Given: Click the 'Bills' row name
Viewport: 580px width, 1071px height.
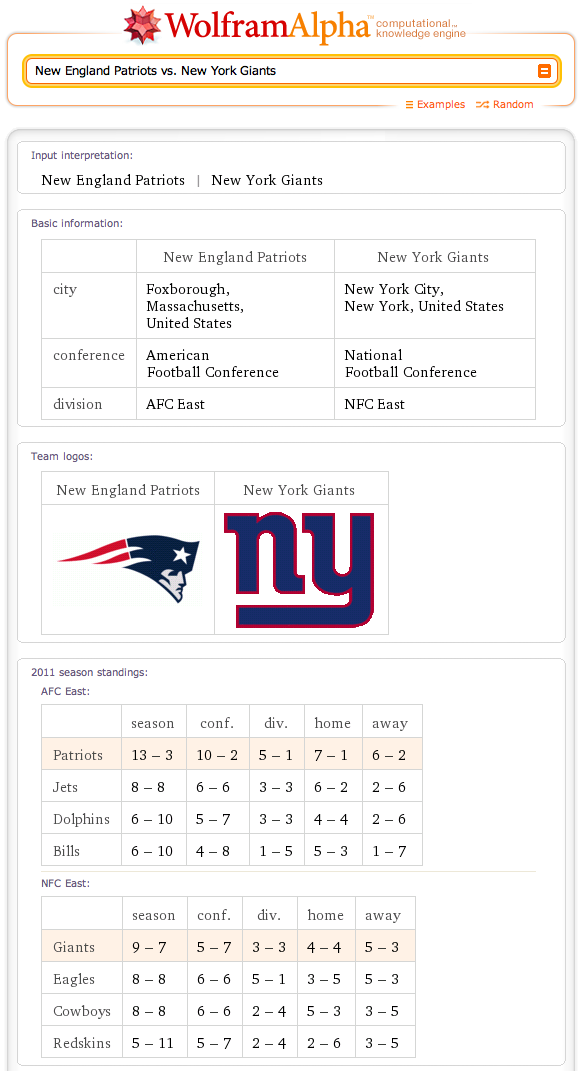Looking at the screenshot, I should [x=66, y=851].
